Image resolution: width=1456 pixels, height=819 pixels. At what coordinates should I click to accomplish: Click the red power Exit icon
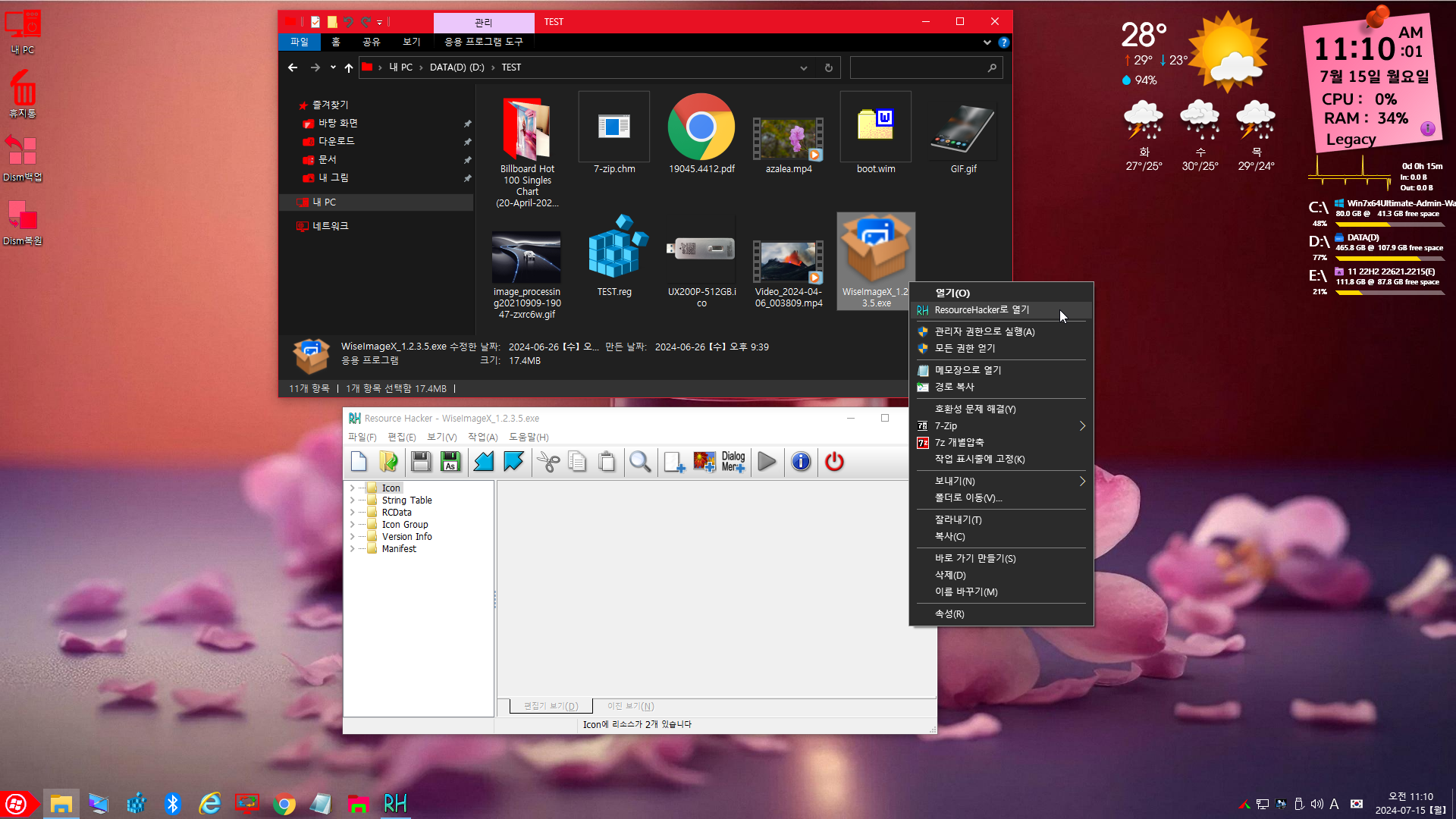834,461
